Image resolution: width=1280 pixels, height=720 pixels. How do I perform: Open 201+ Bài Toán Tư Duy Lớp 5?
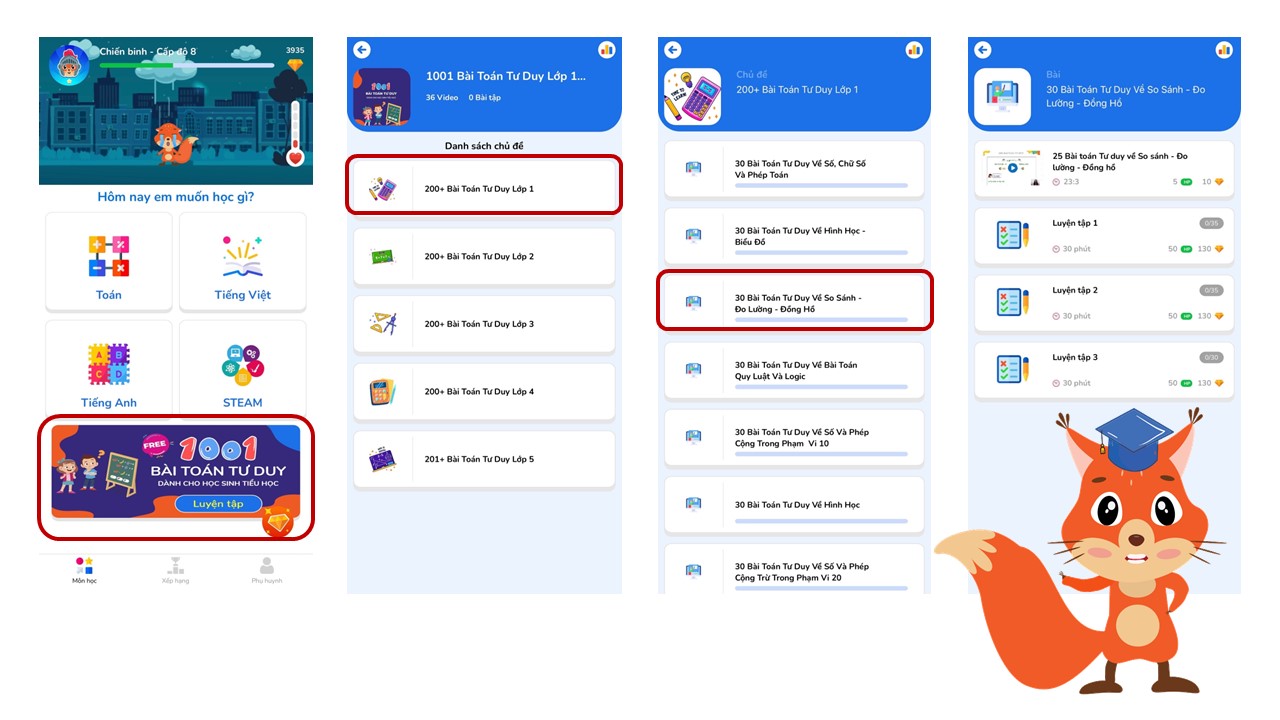(484, 459)
